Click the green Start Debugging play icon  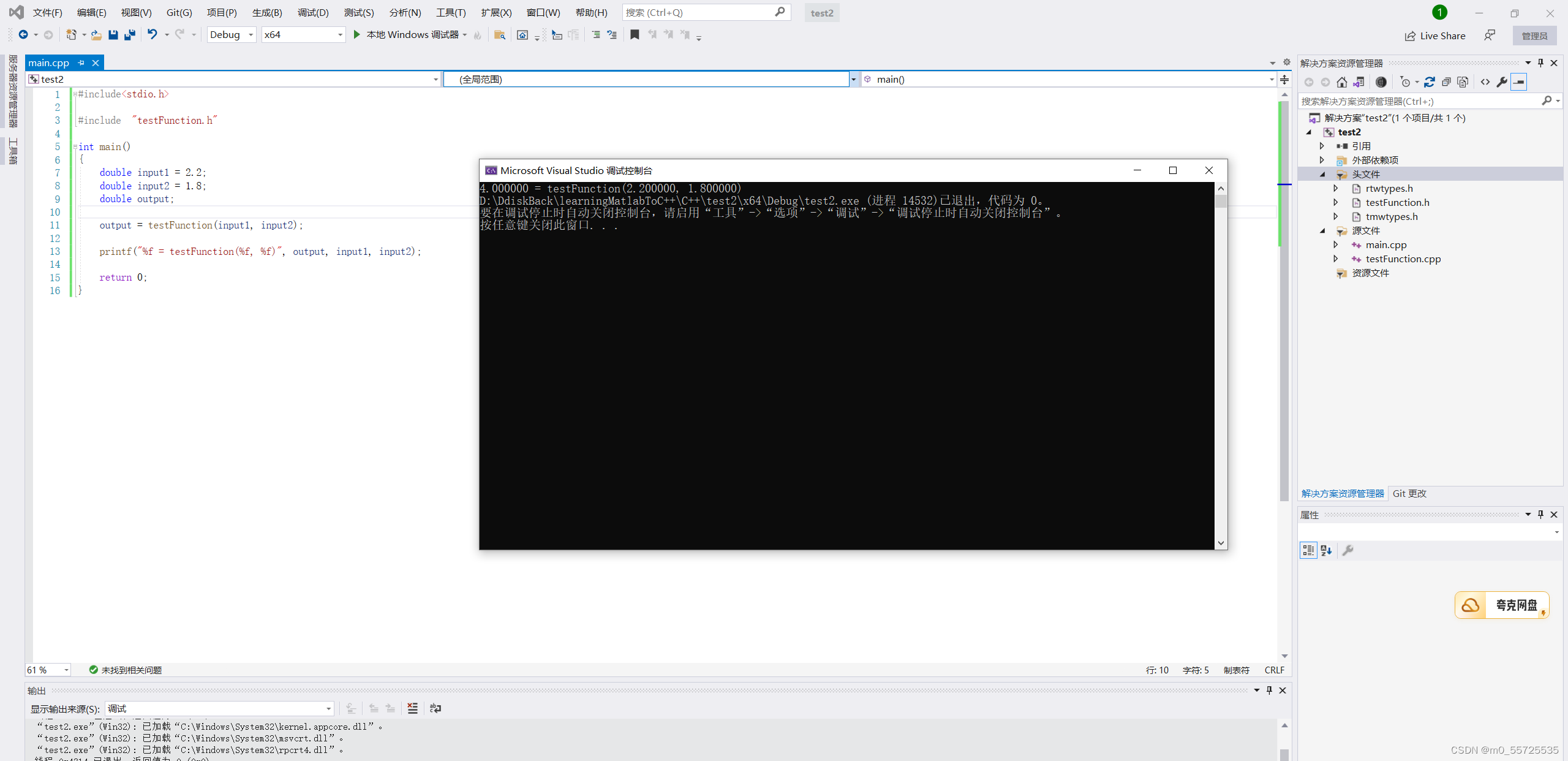tap(357, 35)
